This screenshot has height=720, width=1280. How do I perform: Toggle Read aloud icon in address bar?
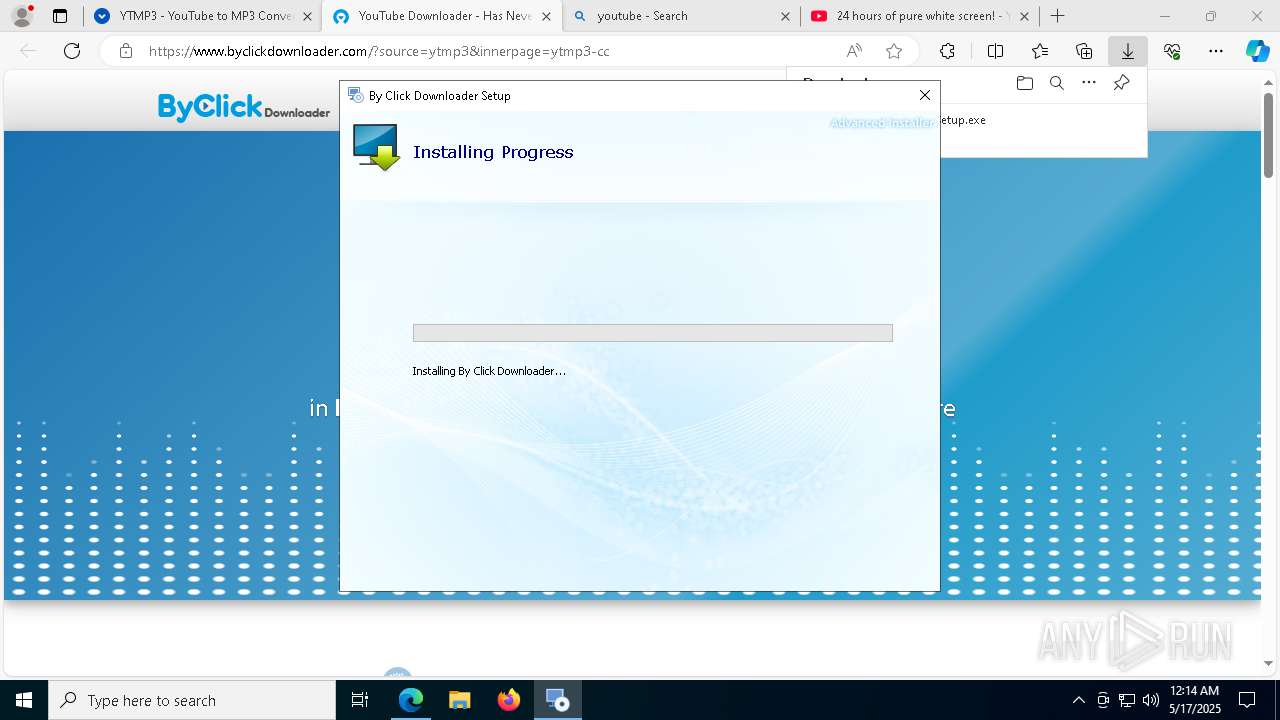click(x=854, y=51)
